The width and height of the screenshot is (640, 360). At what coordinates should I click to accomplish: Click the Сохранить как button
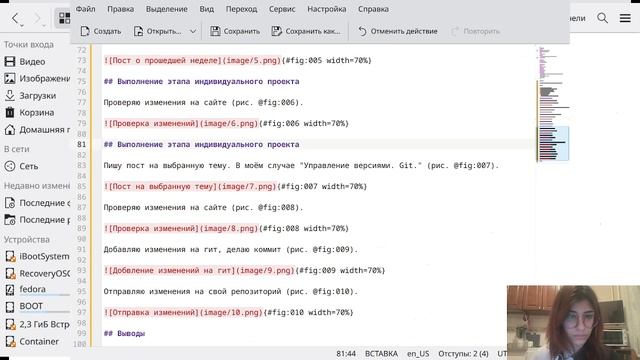(x=306, y=31)
